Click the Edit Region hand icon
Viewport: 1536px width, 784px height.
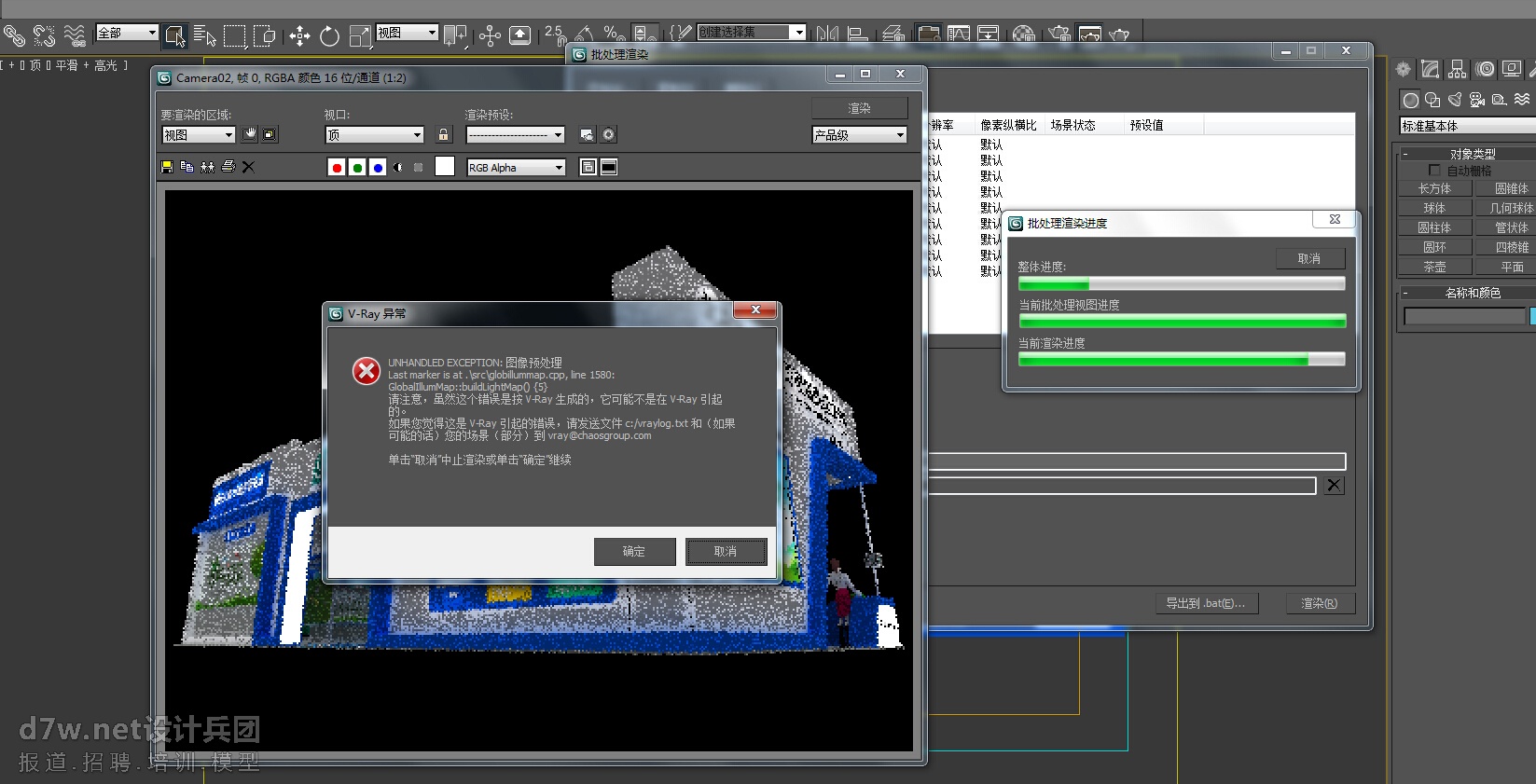(250, 134)
